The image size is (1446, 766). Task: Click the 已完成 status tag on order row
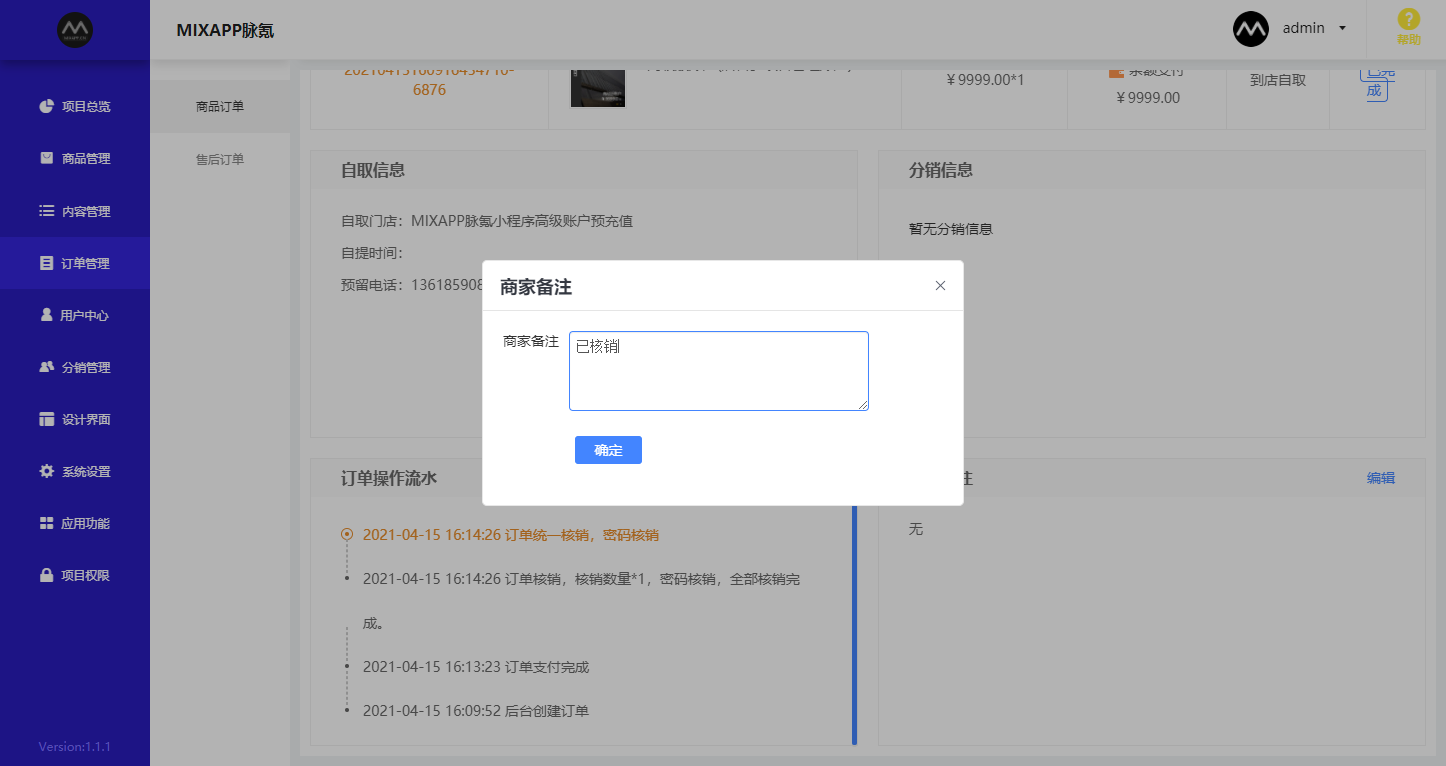point(1377,82)
